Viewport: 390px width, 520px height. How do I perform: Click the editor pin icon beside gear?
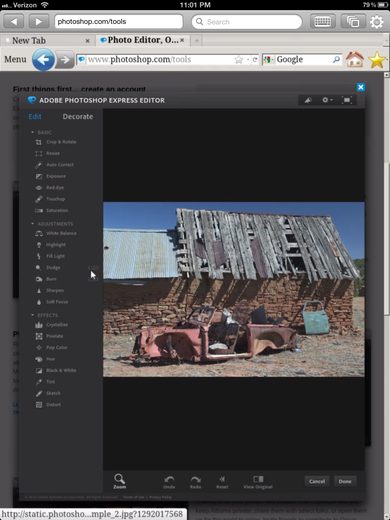308,100
